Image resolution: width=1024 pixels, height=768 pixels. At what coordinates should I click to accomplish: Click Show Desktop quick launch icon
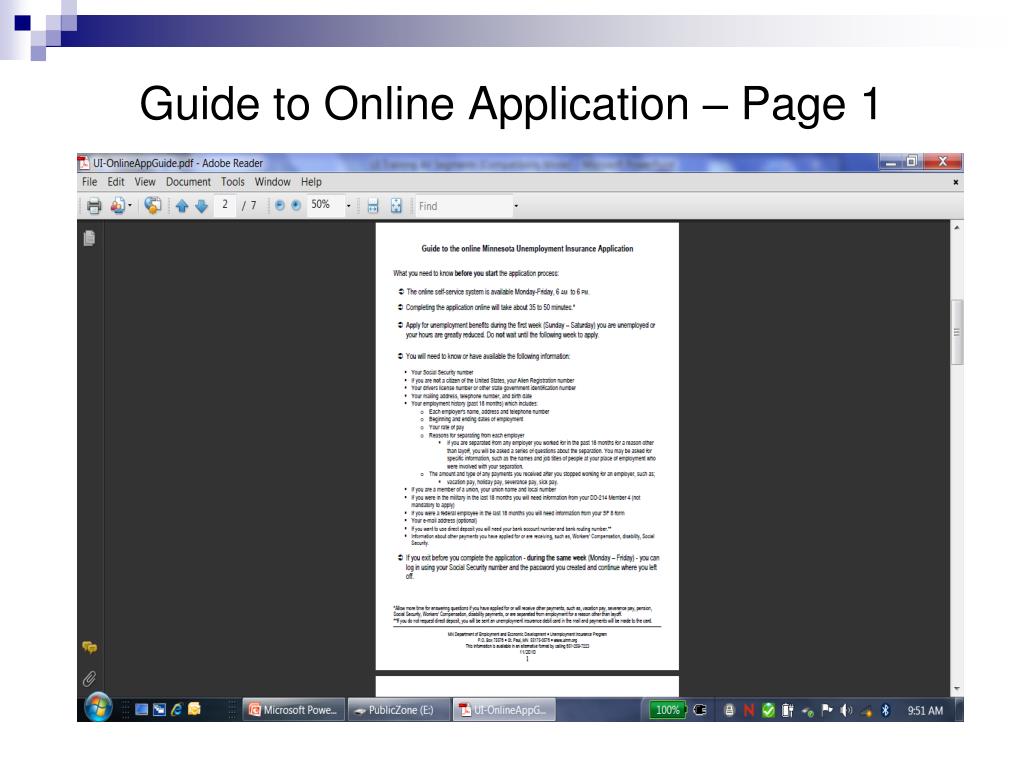coord(142,709)
